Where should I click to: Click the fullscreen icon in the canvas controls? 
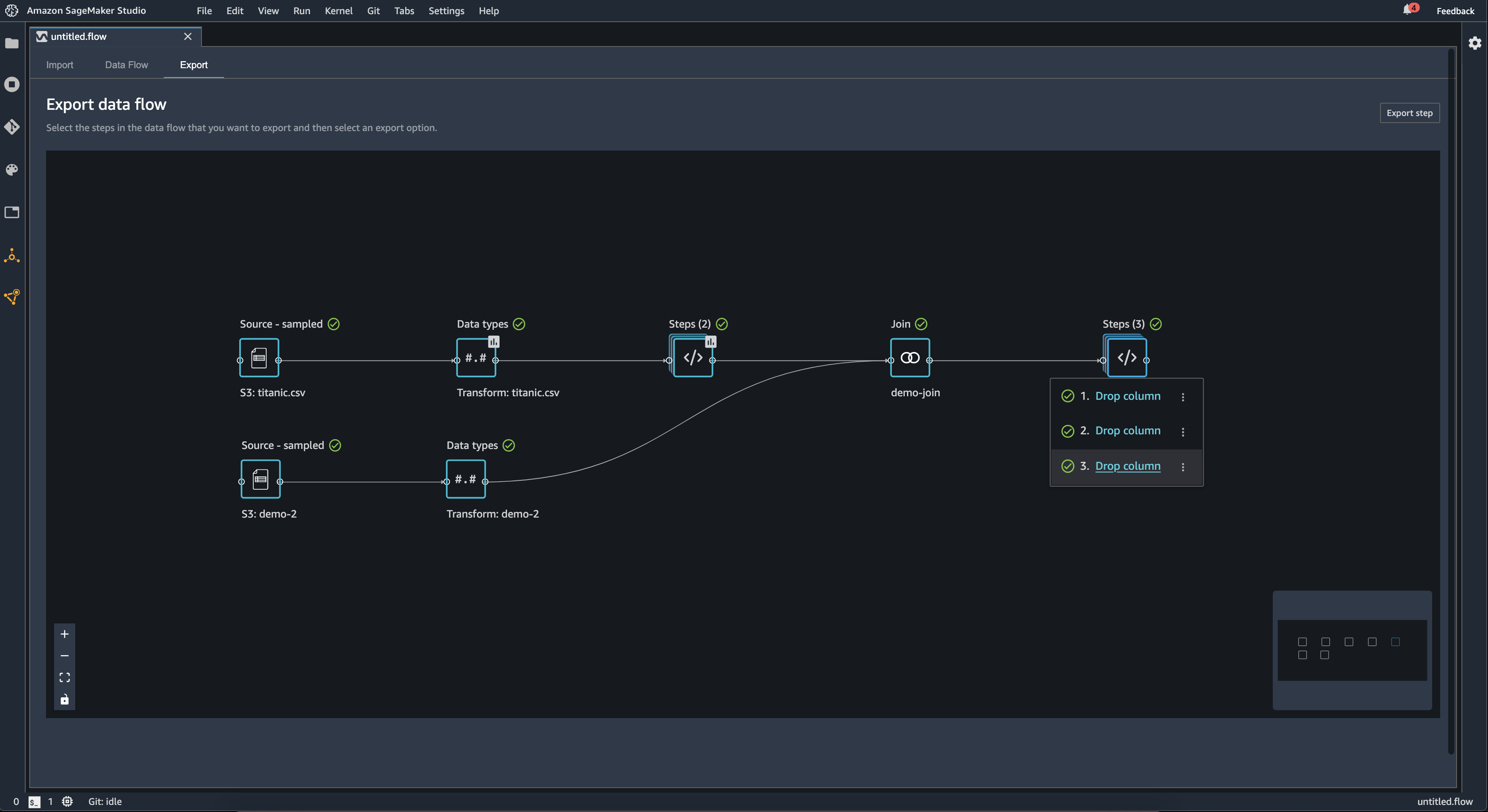(x=64, y=677)
